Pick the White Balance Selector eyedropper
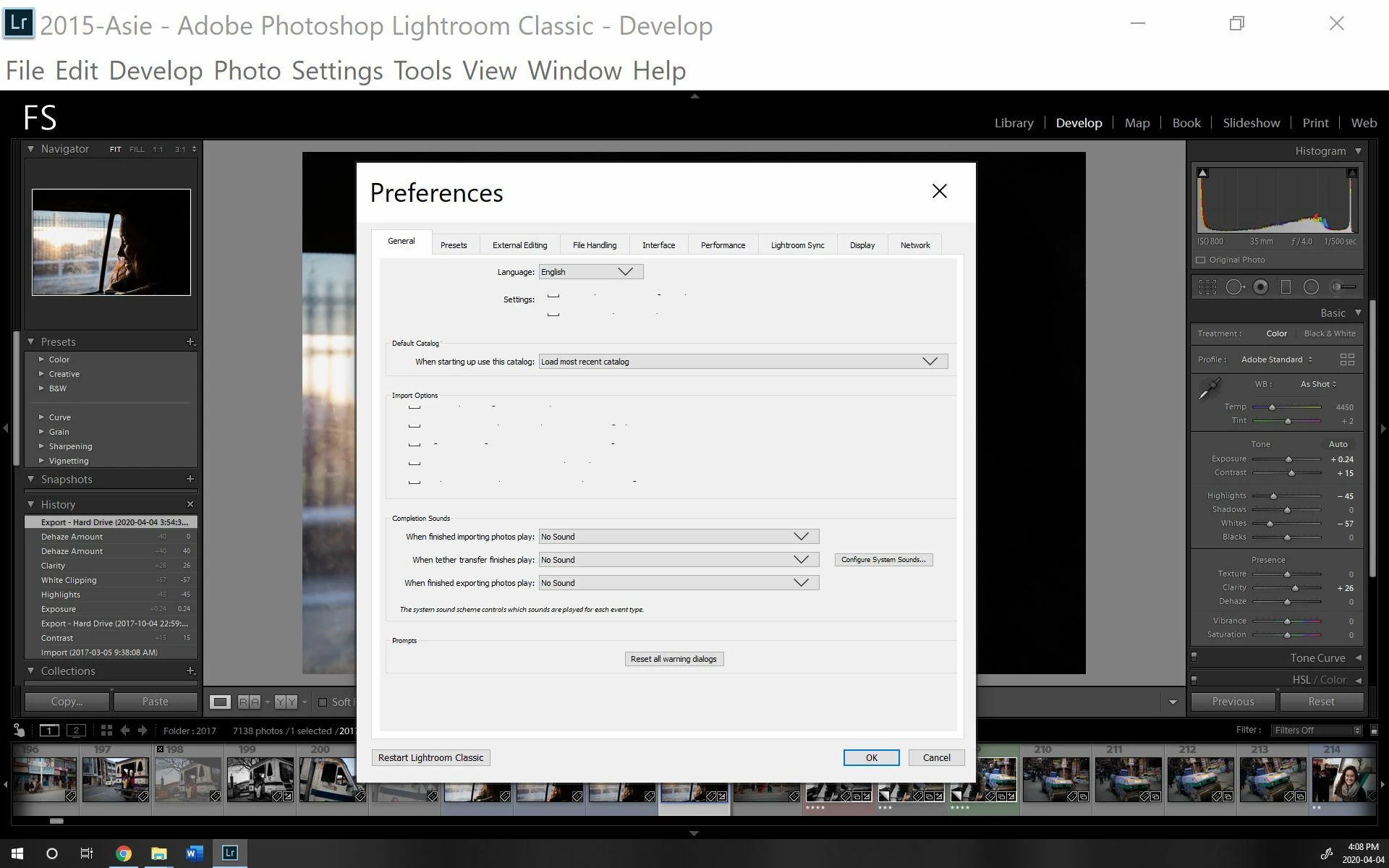This screenshot has height=868, width=1389. click(1209, 390)
